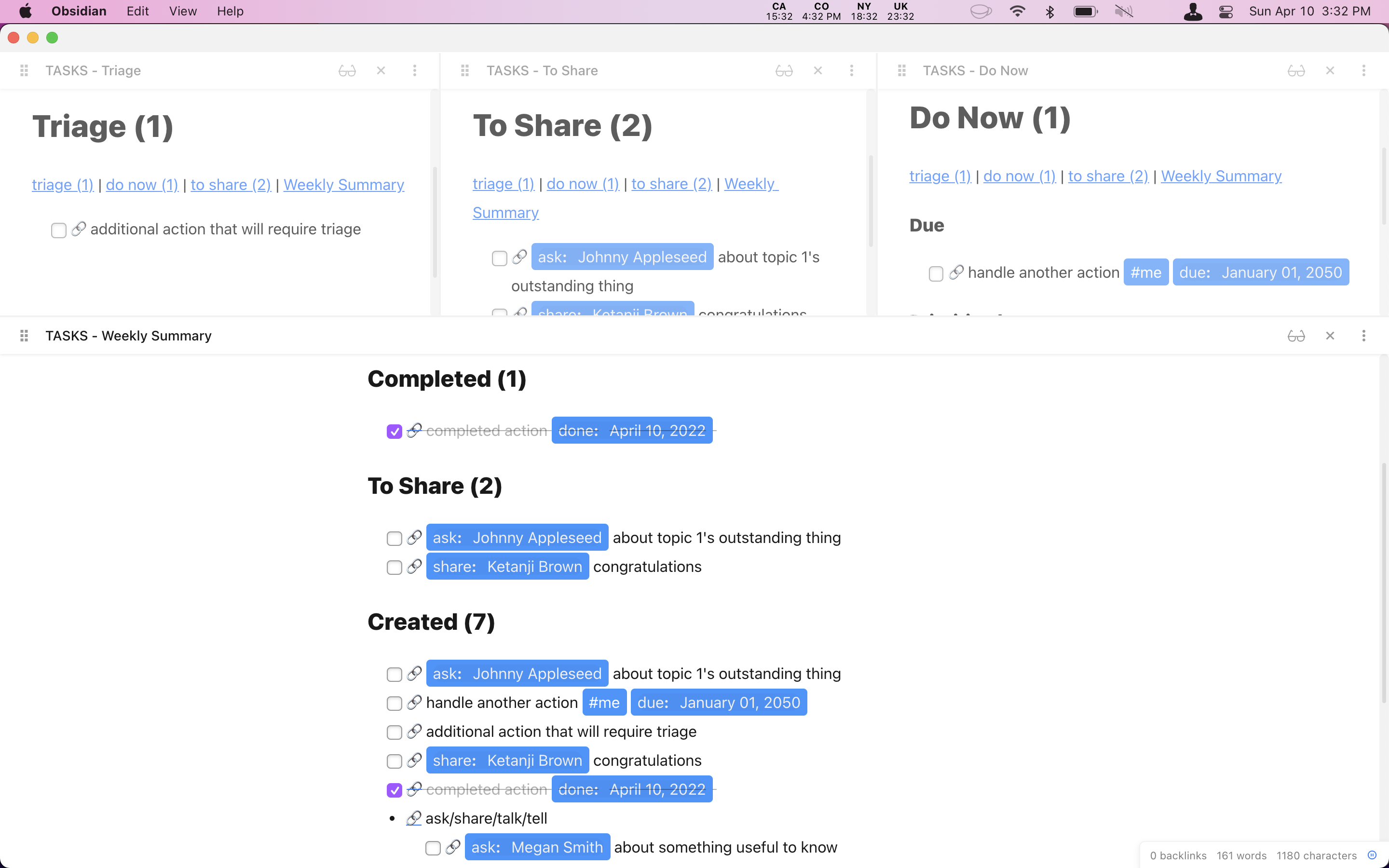Screen dimensions: 1389x868
Task: Open Bluetooth menu in macOS menu bar
Action: tap(1050, 11)
